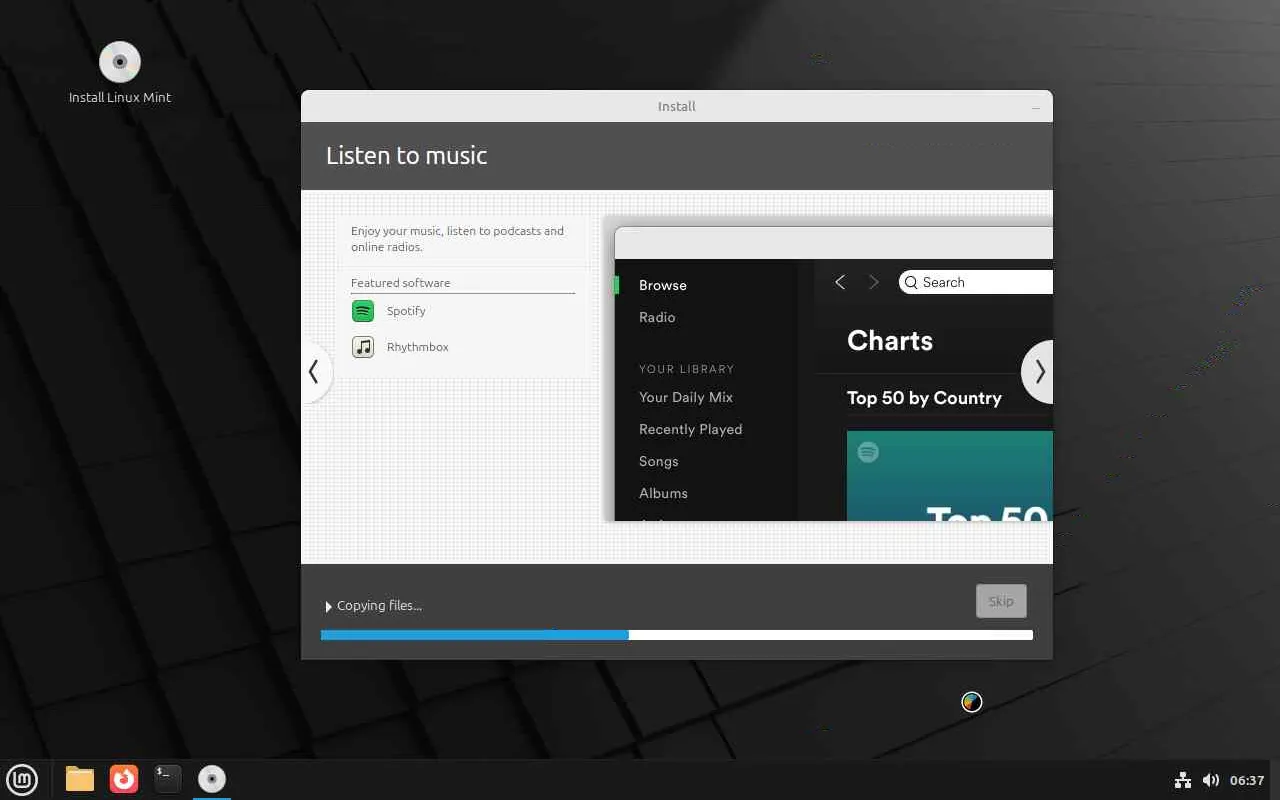1280x800 pixels.
Task: Click the Top 50 by Country heading
Action: 924,398
